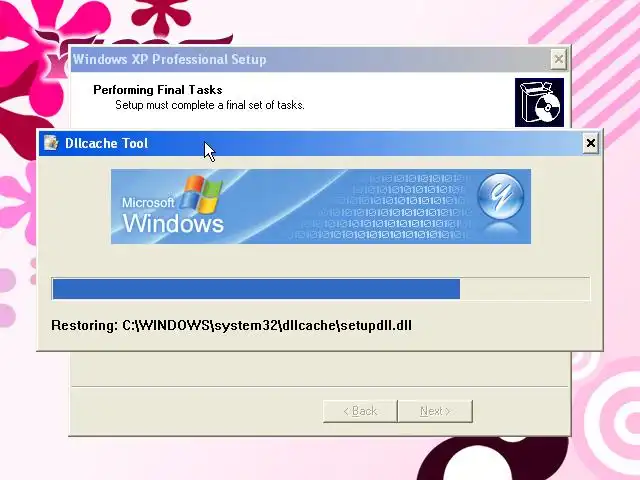Click 'Setup must complete a final set of tasks' text
Image resolution: width=640 pixels, height=480 pixels.
210,105
